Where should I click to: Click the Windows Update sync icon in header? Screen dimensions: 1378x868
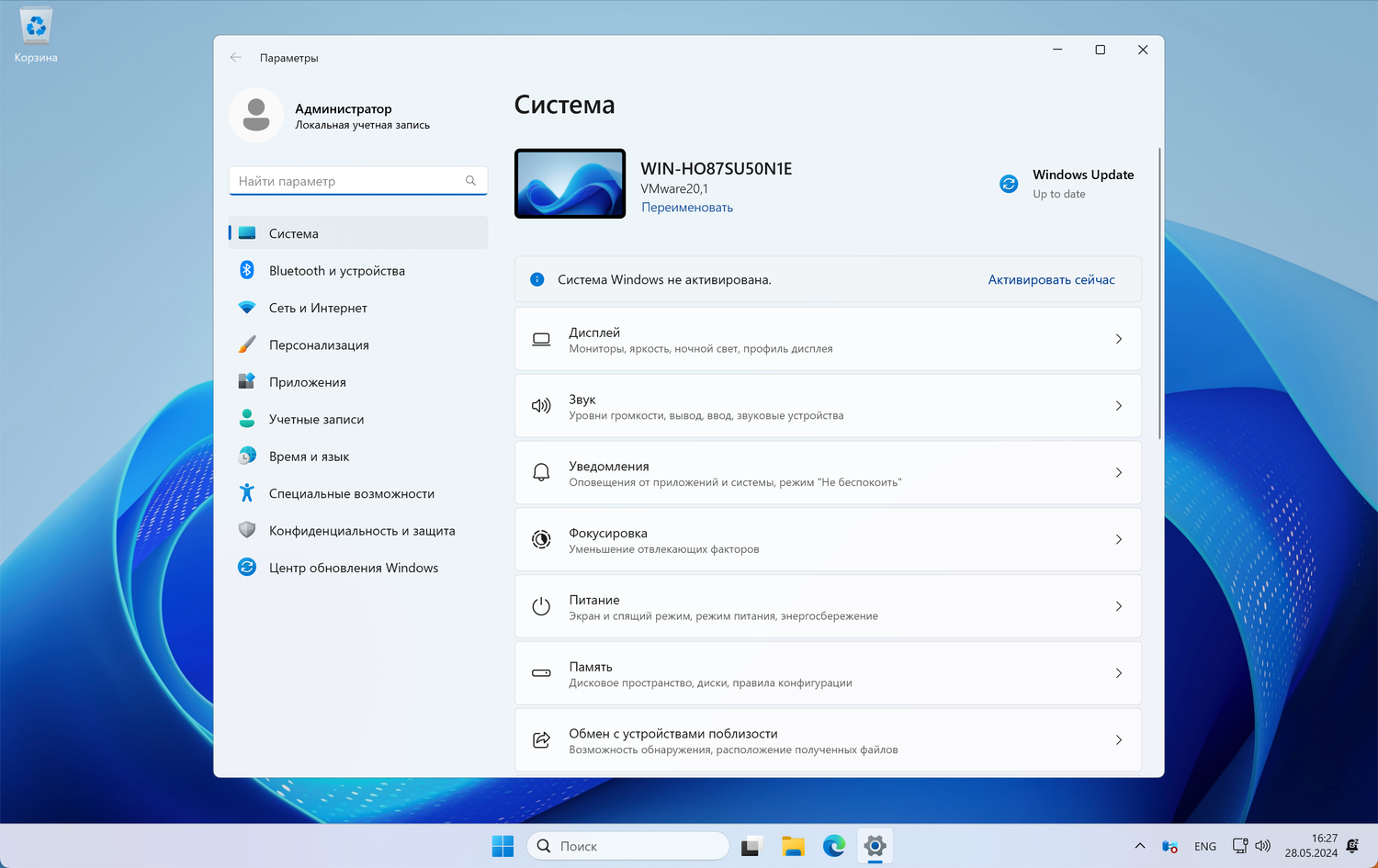1009,184
